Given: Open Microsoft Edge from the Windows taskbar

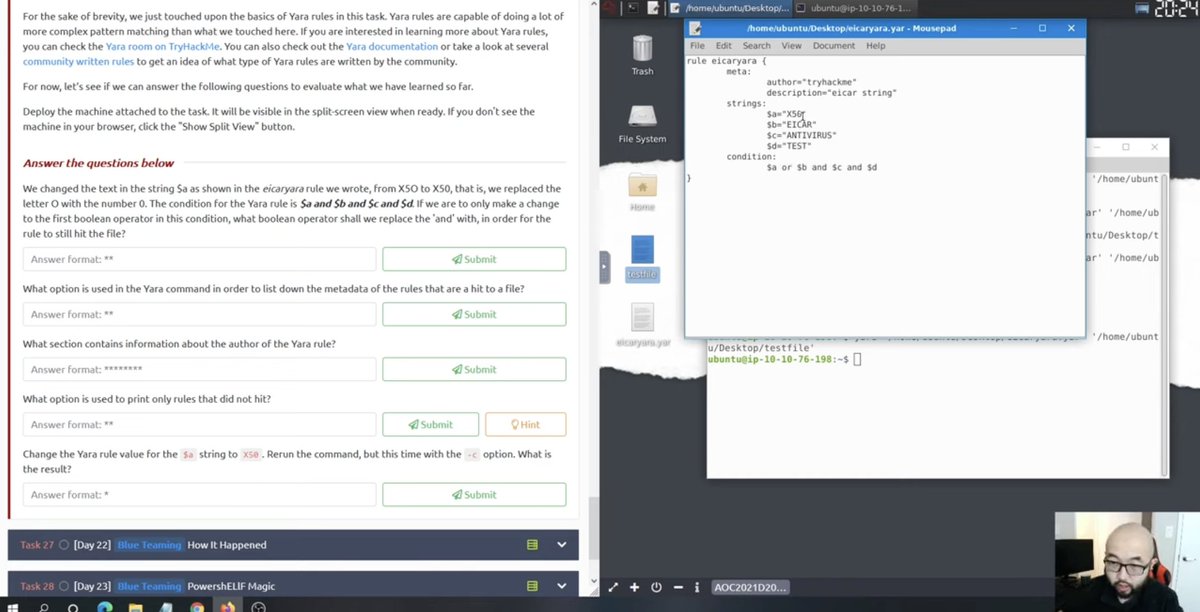Looking at the screenshot, I should 104,606.
